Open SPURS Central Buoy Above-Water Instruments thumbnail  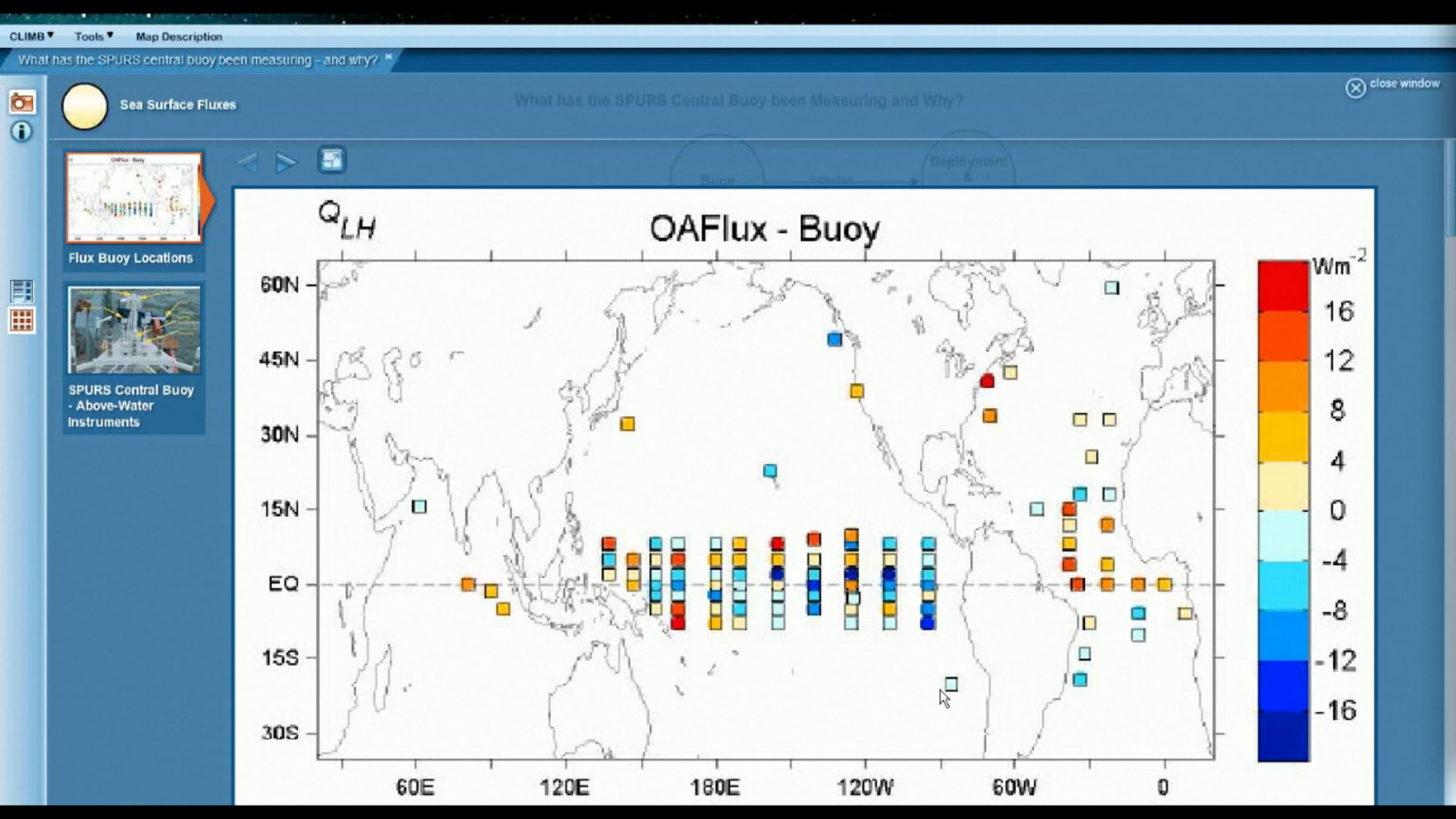134,330
